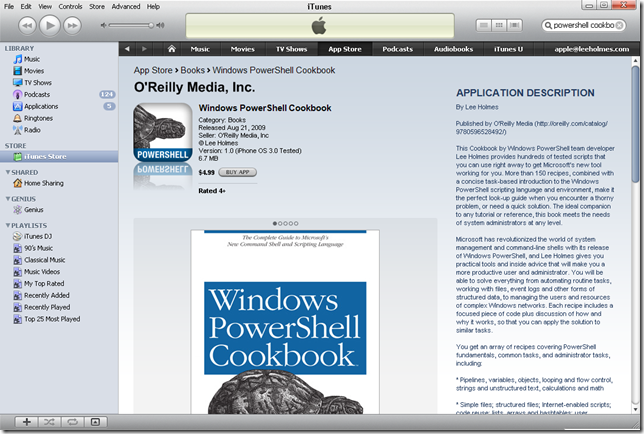Go back in the iTunes Store
Viewport: 644px width, 434px height.
[x=127, y=49]
